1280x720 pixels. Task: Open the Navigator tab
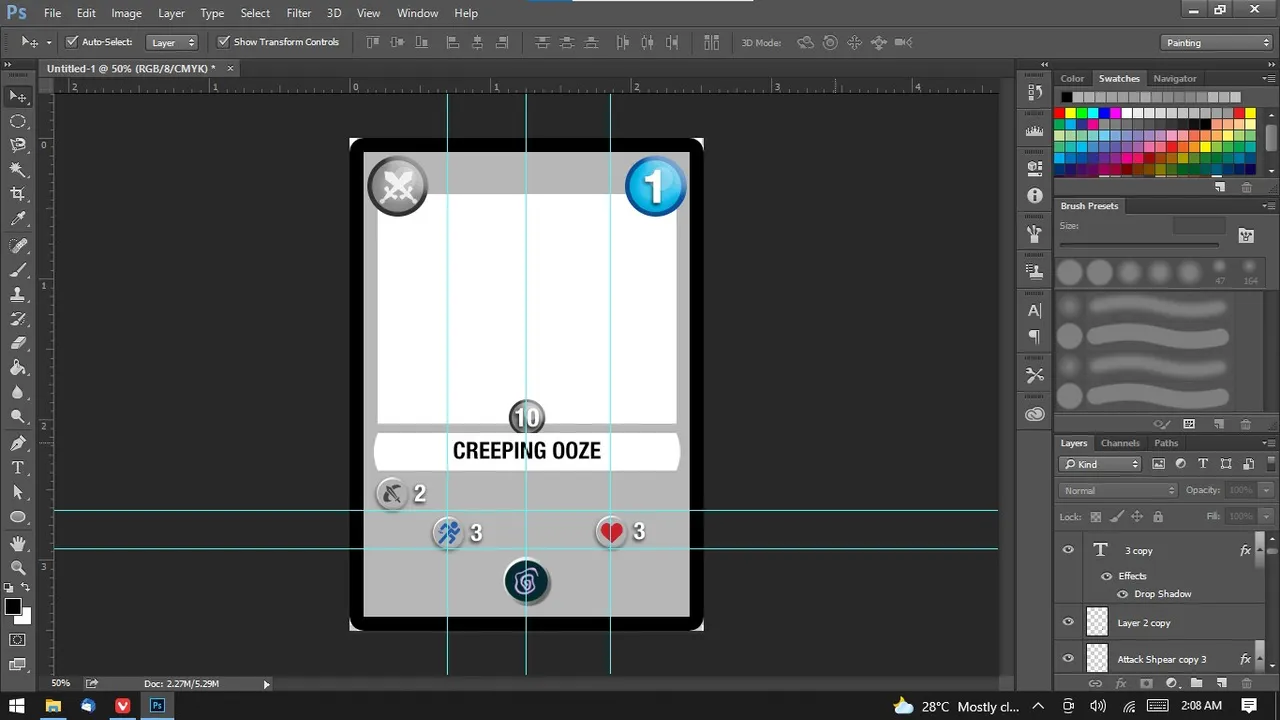pos(1174,78)
